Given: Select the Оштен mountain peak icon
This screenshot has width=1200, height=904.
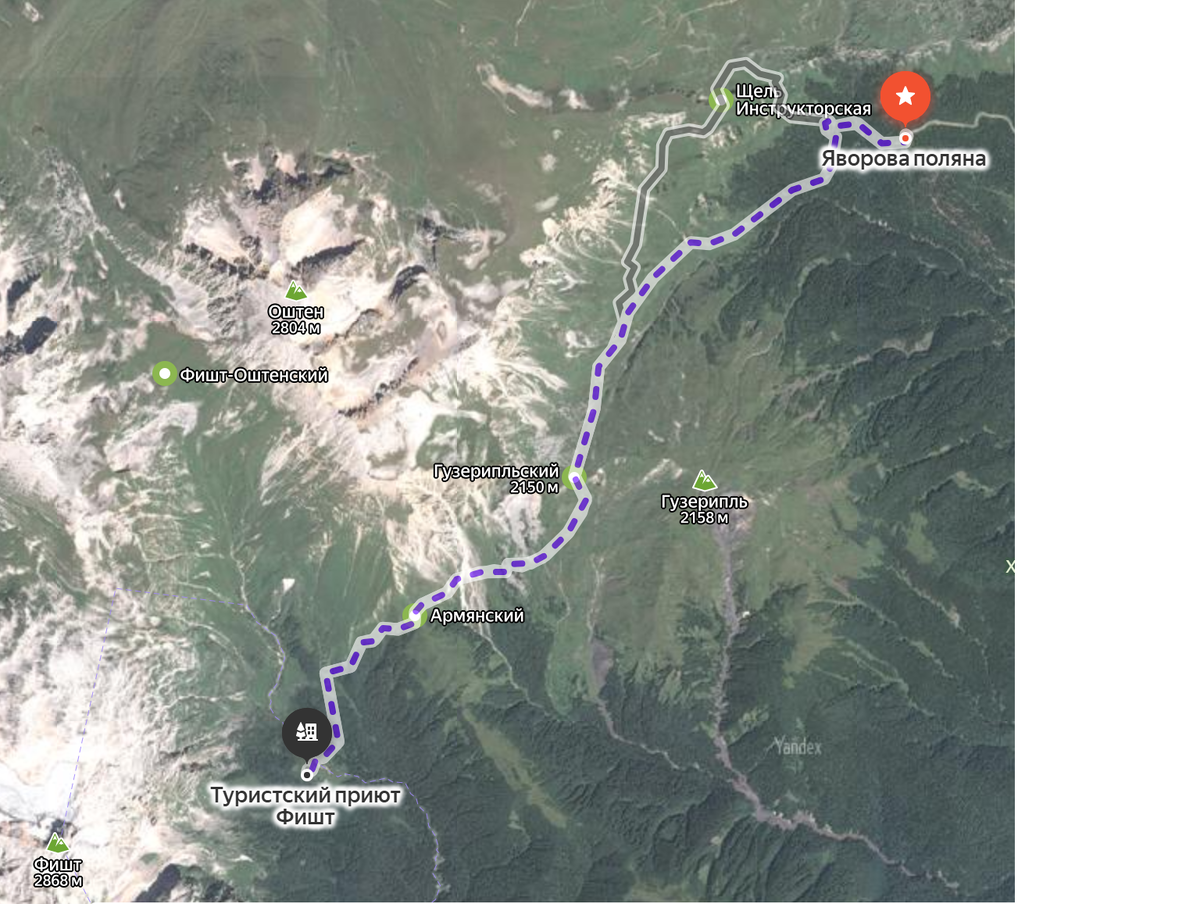Looking at the screenshot, I should [295, 291].
